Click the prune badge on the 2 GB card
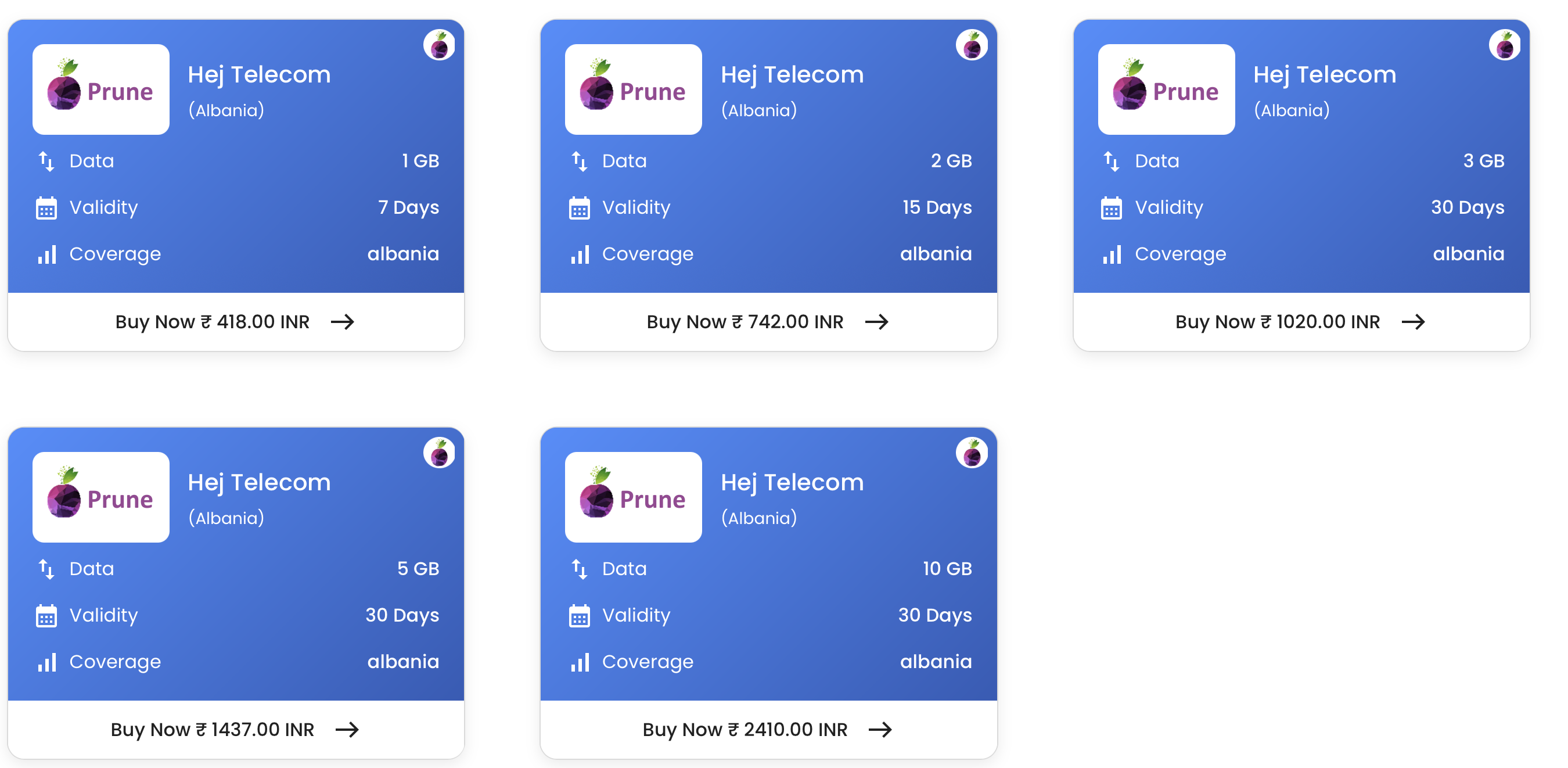 point(972,45)
